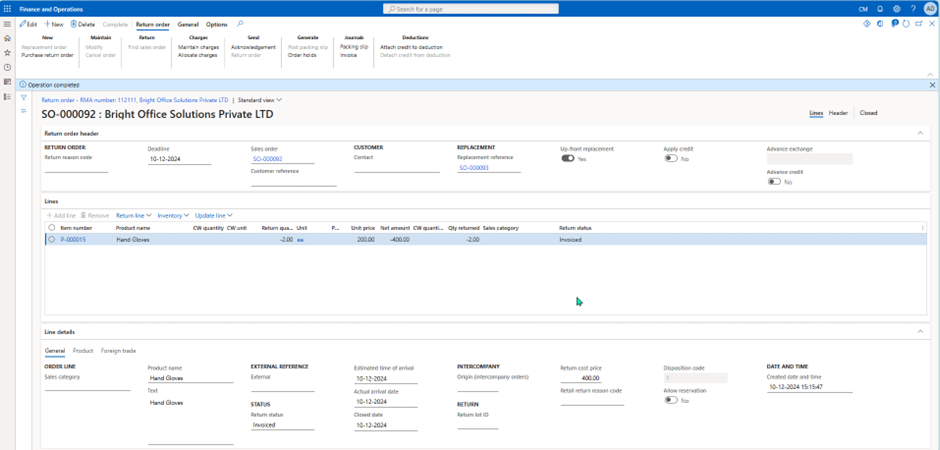The height and width of the screenshot is (450, 940).
Task: Open sales order SO-000092 link
Action: [x=267, y=159]
